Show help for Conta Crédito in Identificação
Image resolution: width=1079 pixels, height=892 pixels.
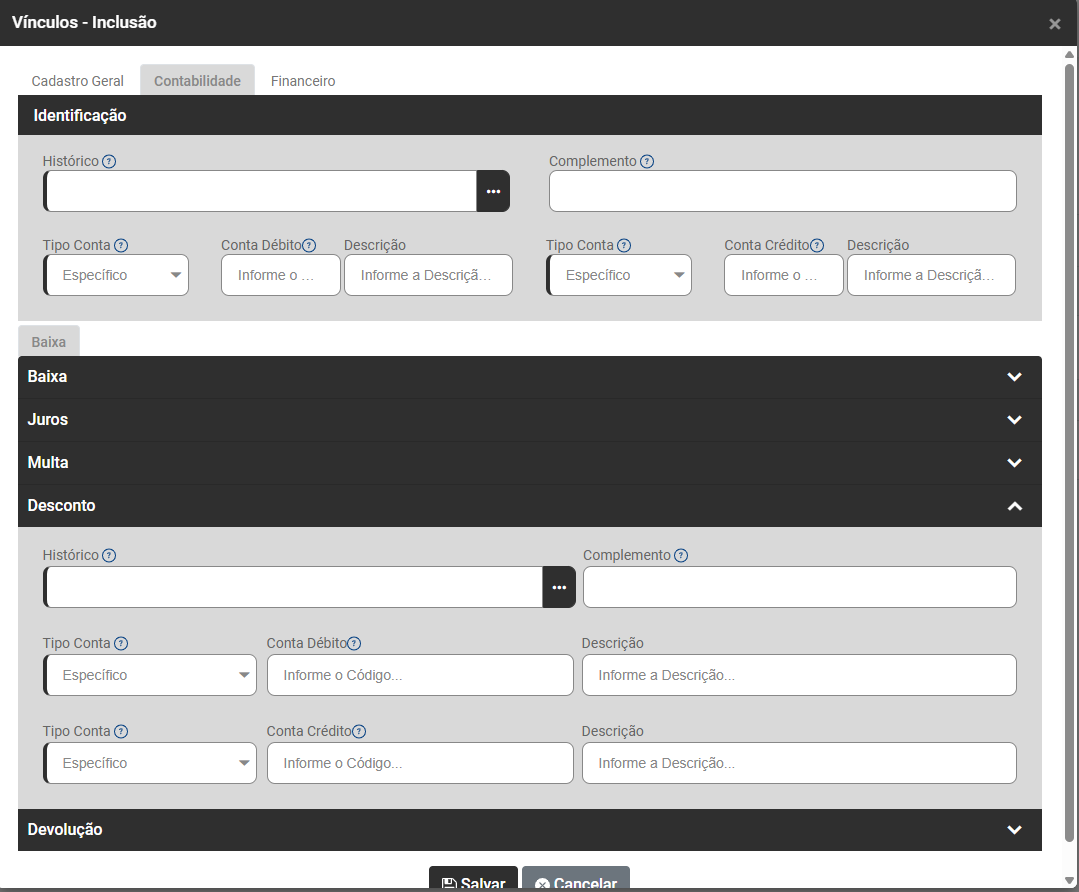pos(817,245)
